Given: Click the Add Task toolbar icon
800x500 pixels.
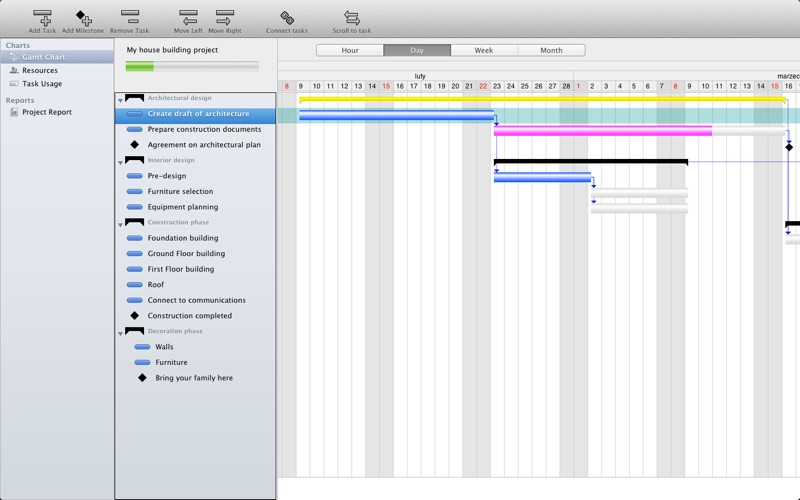Looking at the screenshot, I should pos(42,18).
